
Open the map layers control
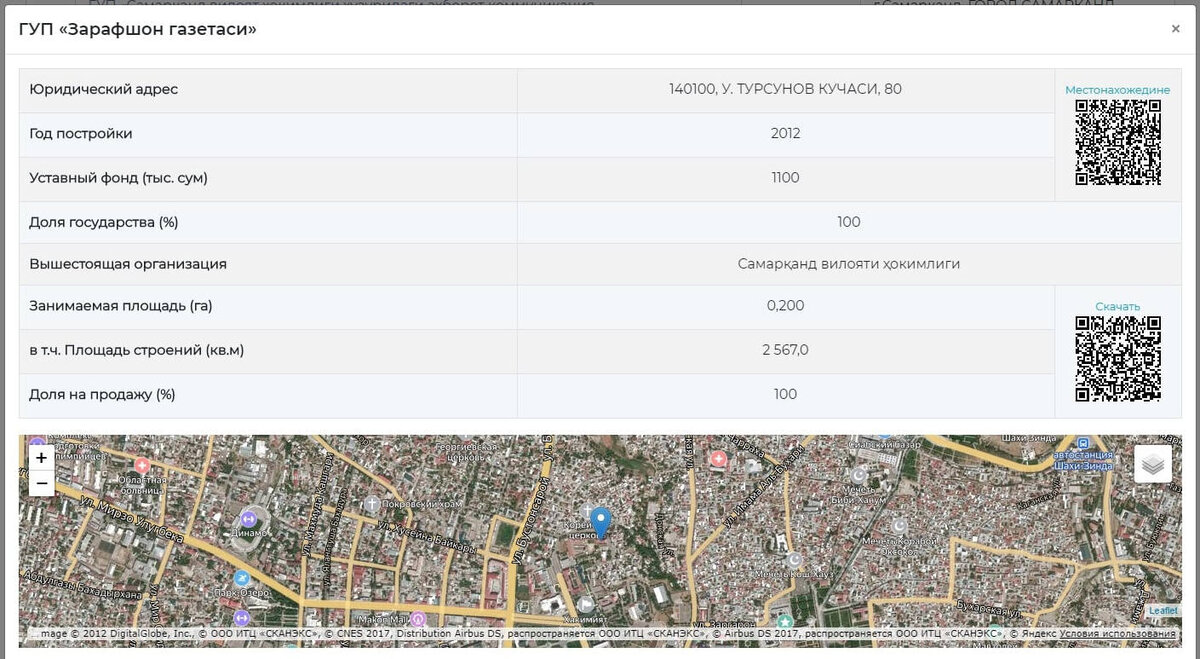pyautogui.click(x=1153, y=464)
